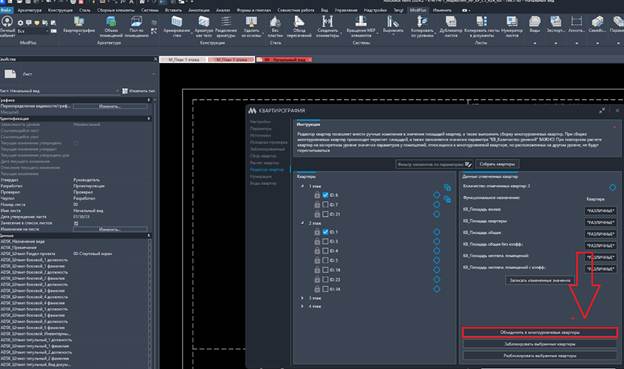Click the filter edit icon in the filter field

[468, 164]
